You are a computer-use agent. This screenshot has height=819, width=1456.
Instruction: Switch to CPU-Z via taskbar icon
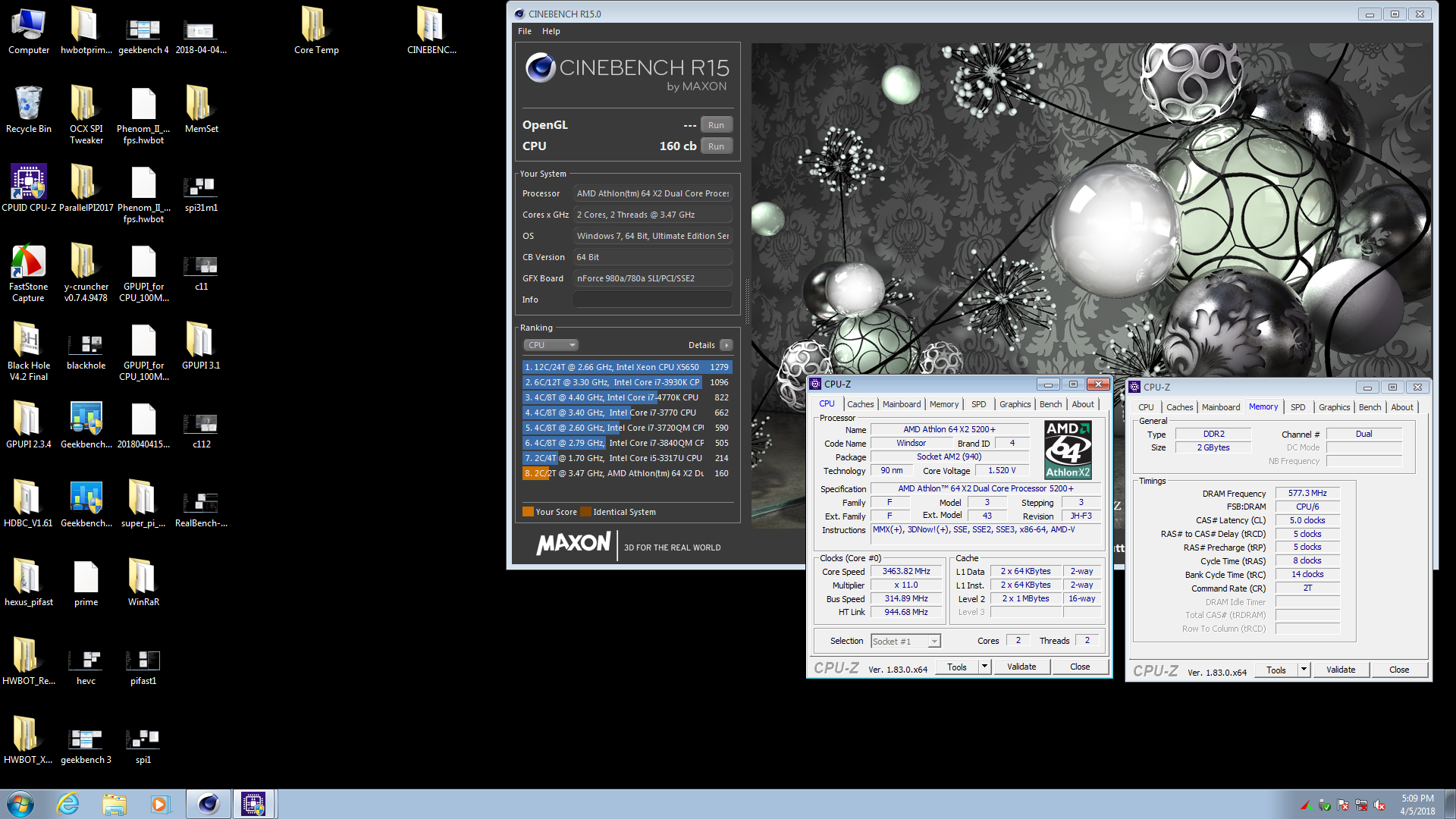(x=254, y=804)
